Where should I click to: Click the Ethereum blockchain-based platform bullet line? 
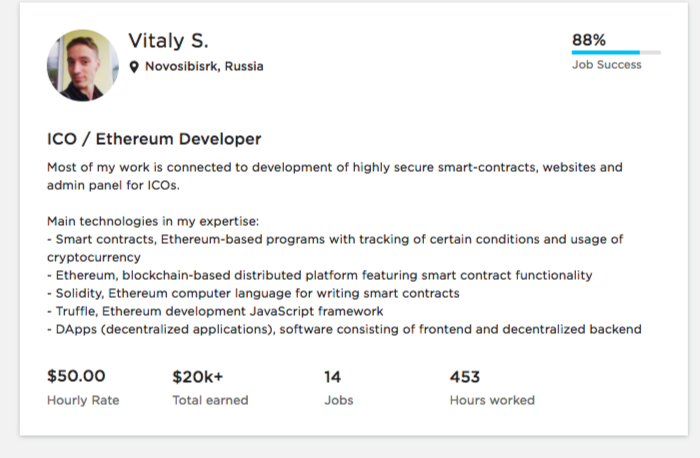click(319, 275)
